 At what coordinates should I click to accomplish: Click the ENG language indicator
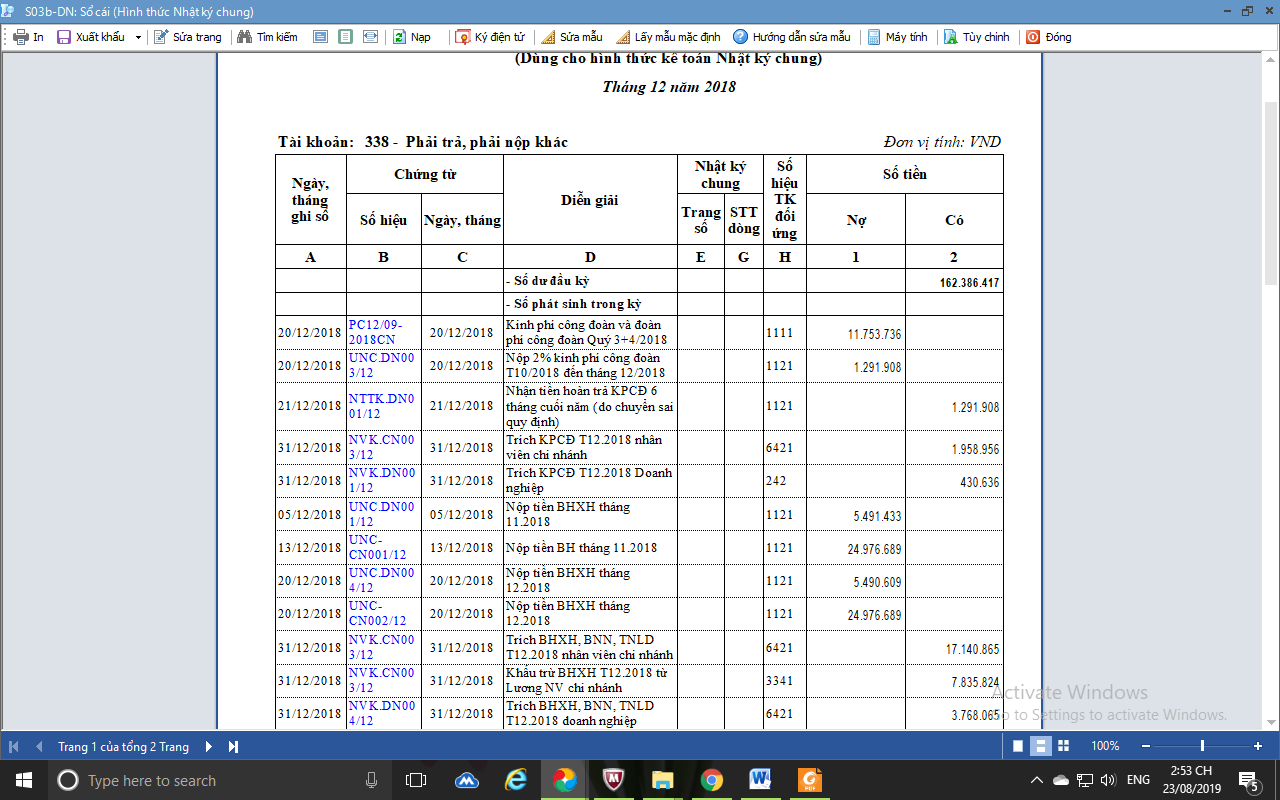click(1138, 780)
